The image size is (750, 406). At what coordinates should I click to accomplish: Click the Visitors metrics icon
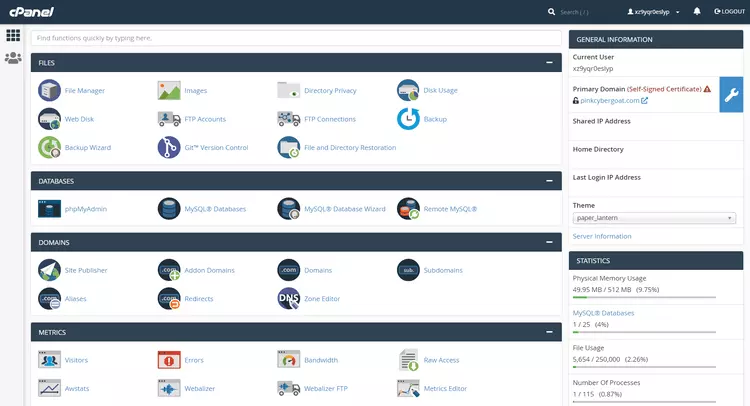(49, 360)
